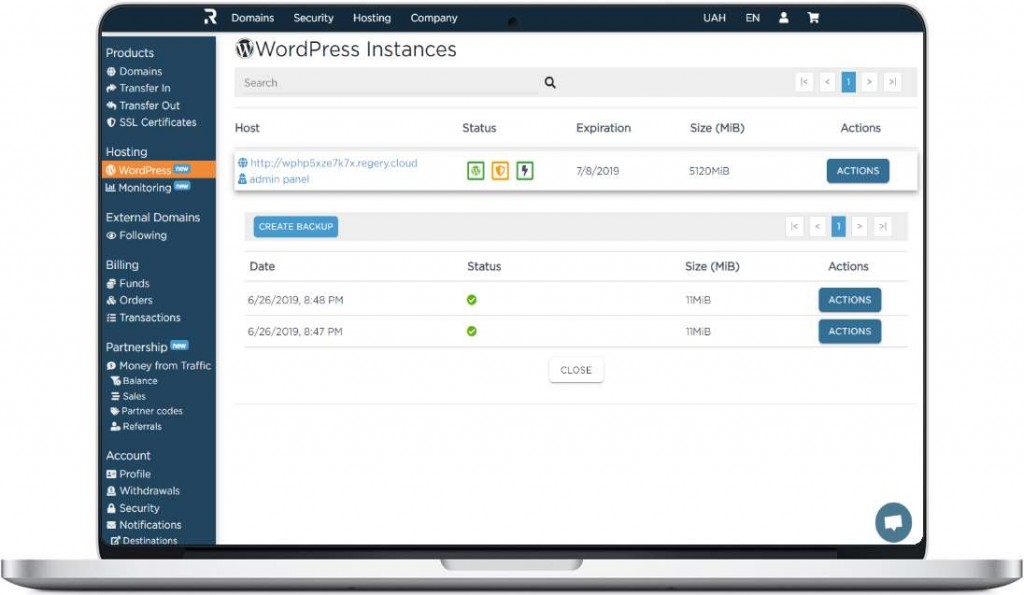
Task: Click the CREATE BACKUP button
Action: coord(296,227)
